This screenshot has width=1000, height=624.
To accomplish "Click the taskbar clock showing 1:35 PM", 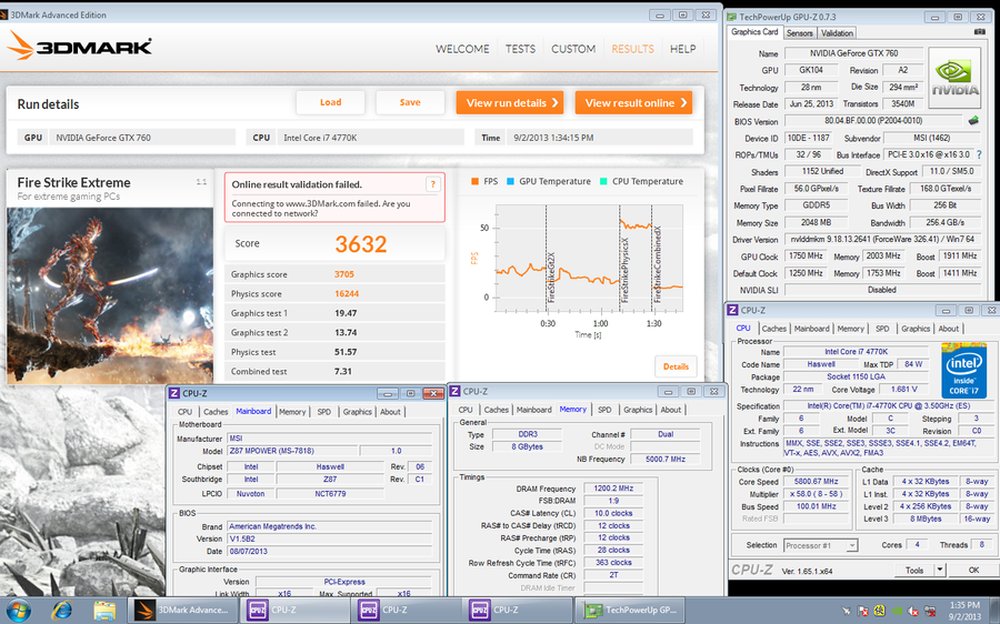I will (x=964, y=611).
